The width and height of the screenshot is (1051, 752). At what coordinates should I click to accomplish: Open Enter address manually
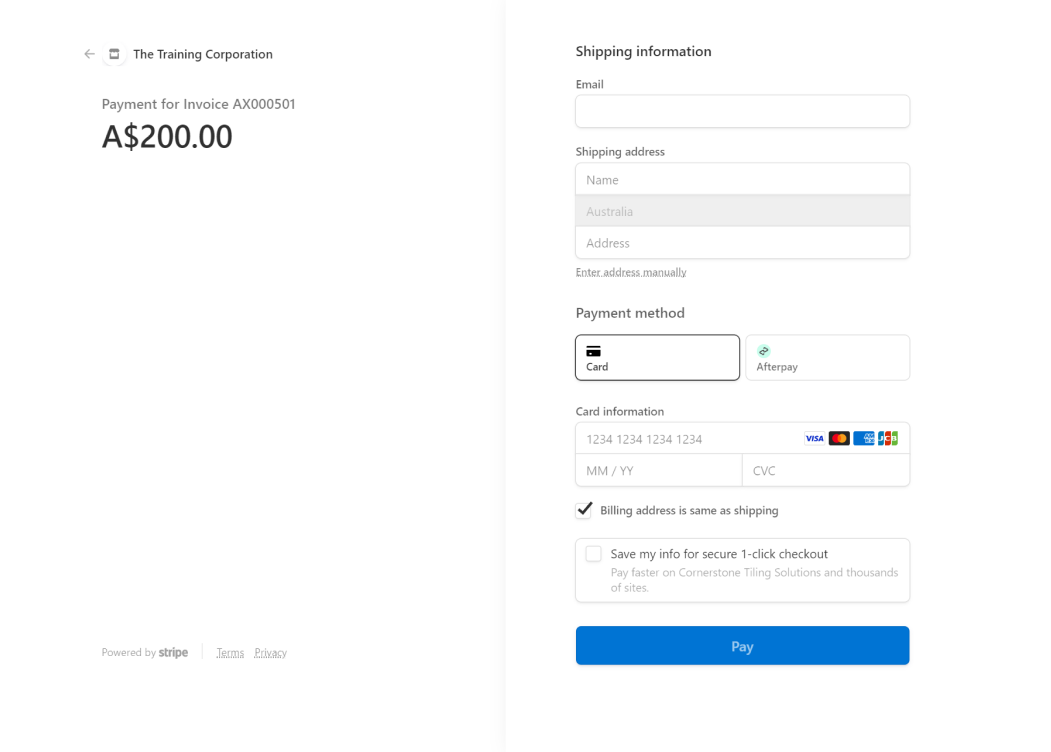click(631, 271)
